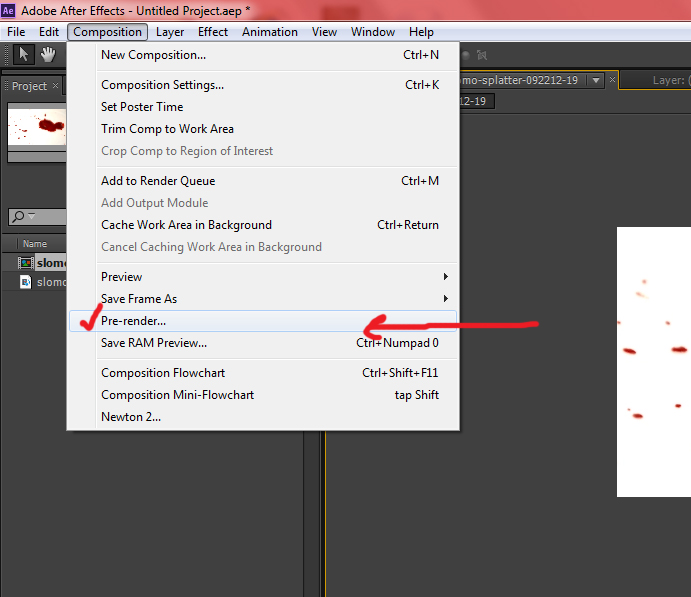The width and height of the screenshot is (691, 597).
Task: Open the Window menu
Action: click(x=373, y=32)
